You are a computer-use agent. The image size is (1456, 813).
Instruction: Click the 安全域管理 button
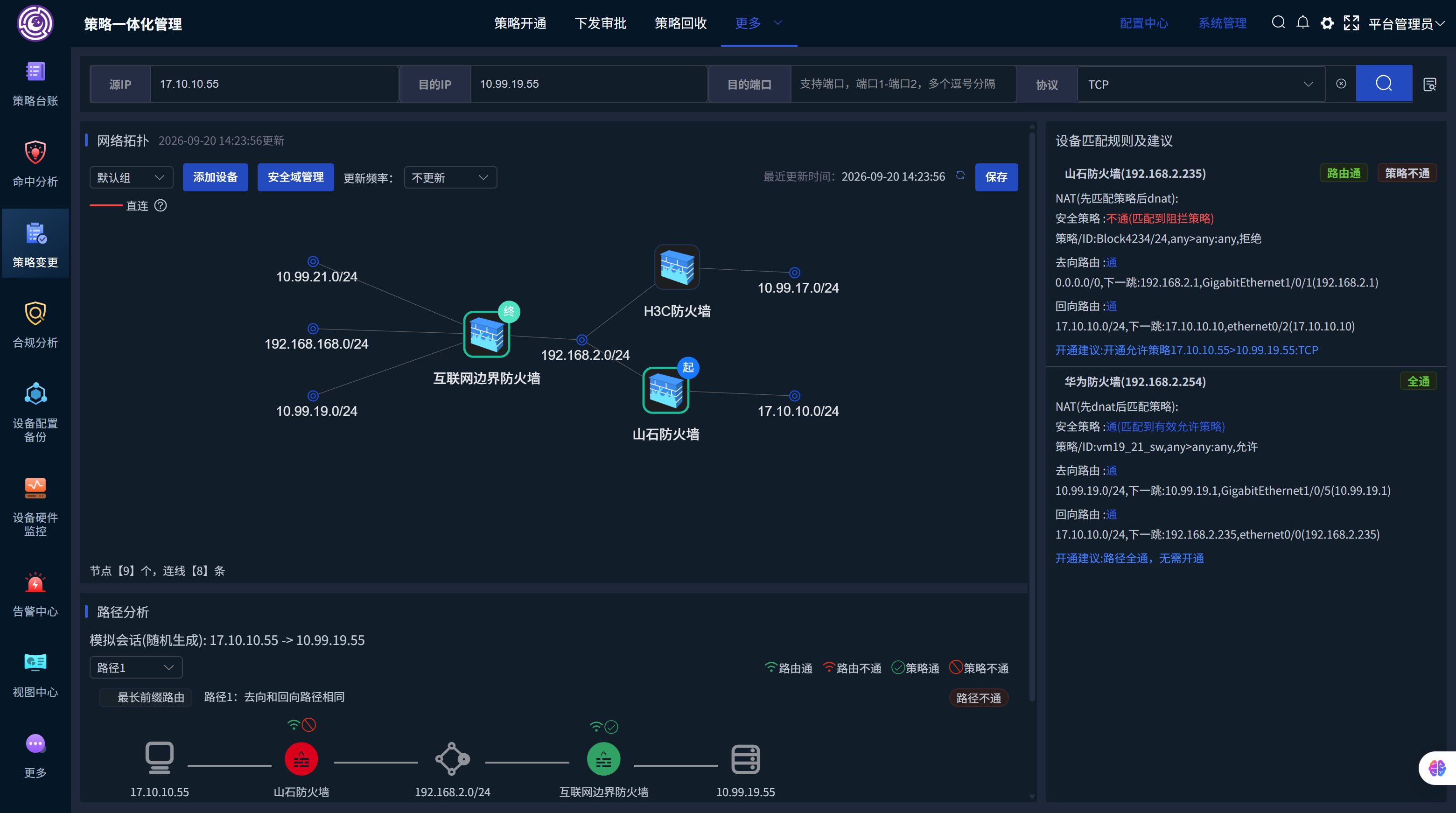295,177
